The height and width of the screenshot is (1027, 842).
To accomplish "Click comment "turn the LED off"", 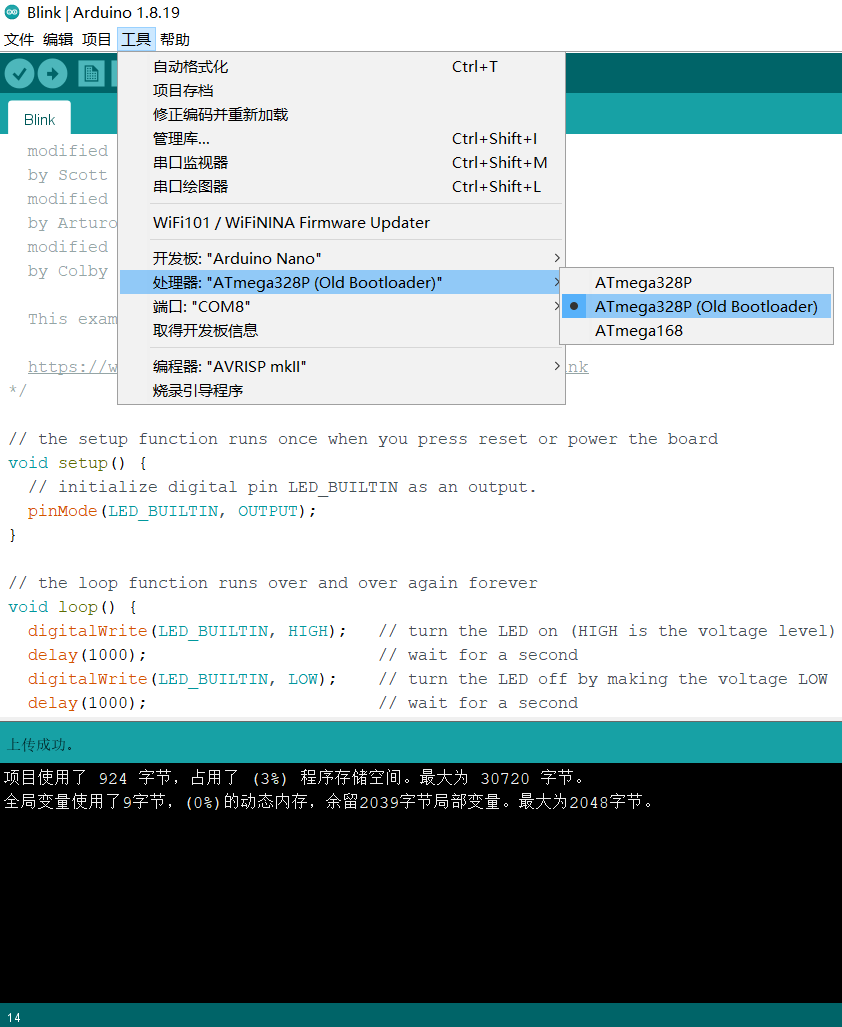I will click(603, 679).
